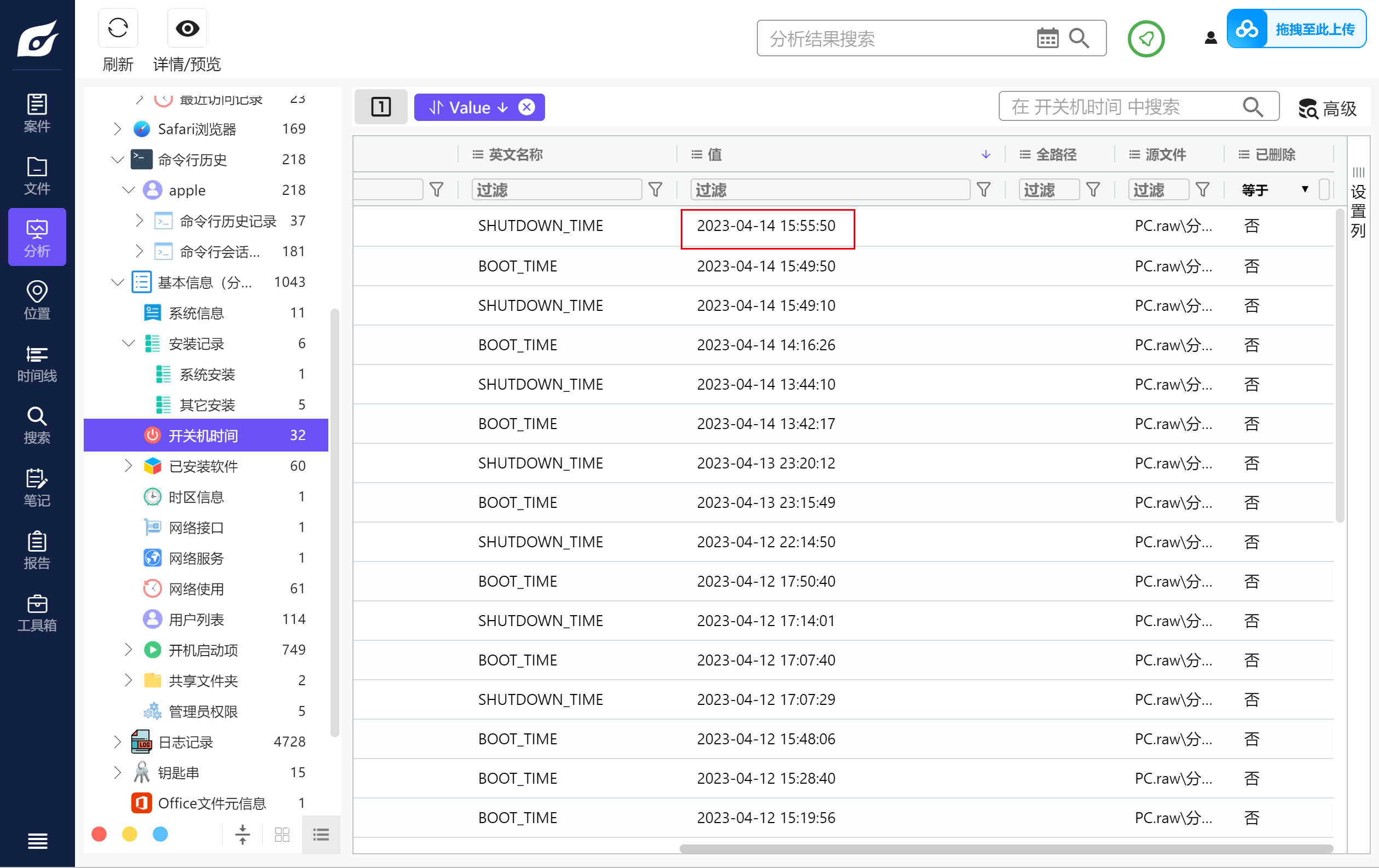
Task: Collapse the 基本信息 tree node
Action: 118,282
